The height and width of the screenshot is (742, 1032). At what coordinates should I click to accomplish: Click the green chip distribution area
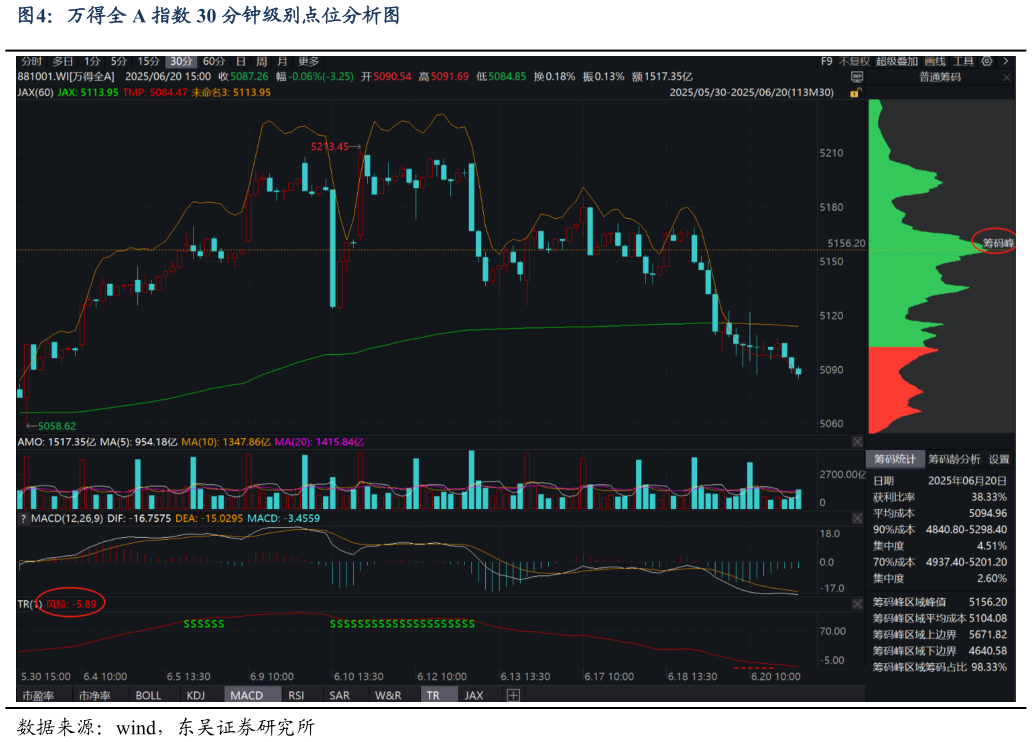point(900,250)
